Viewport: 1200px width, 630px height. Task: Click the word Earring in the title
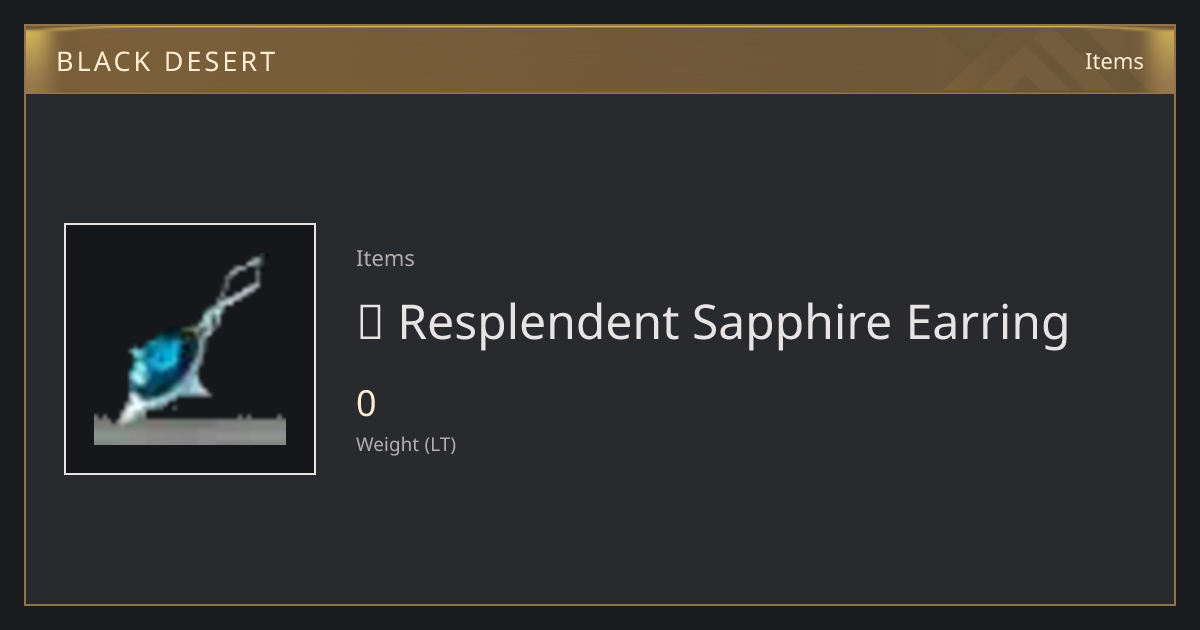(x=988, y=323)
